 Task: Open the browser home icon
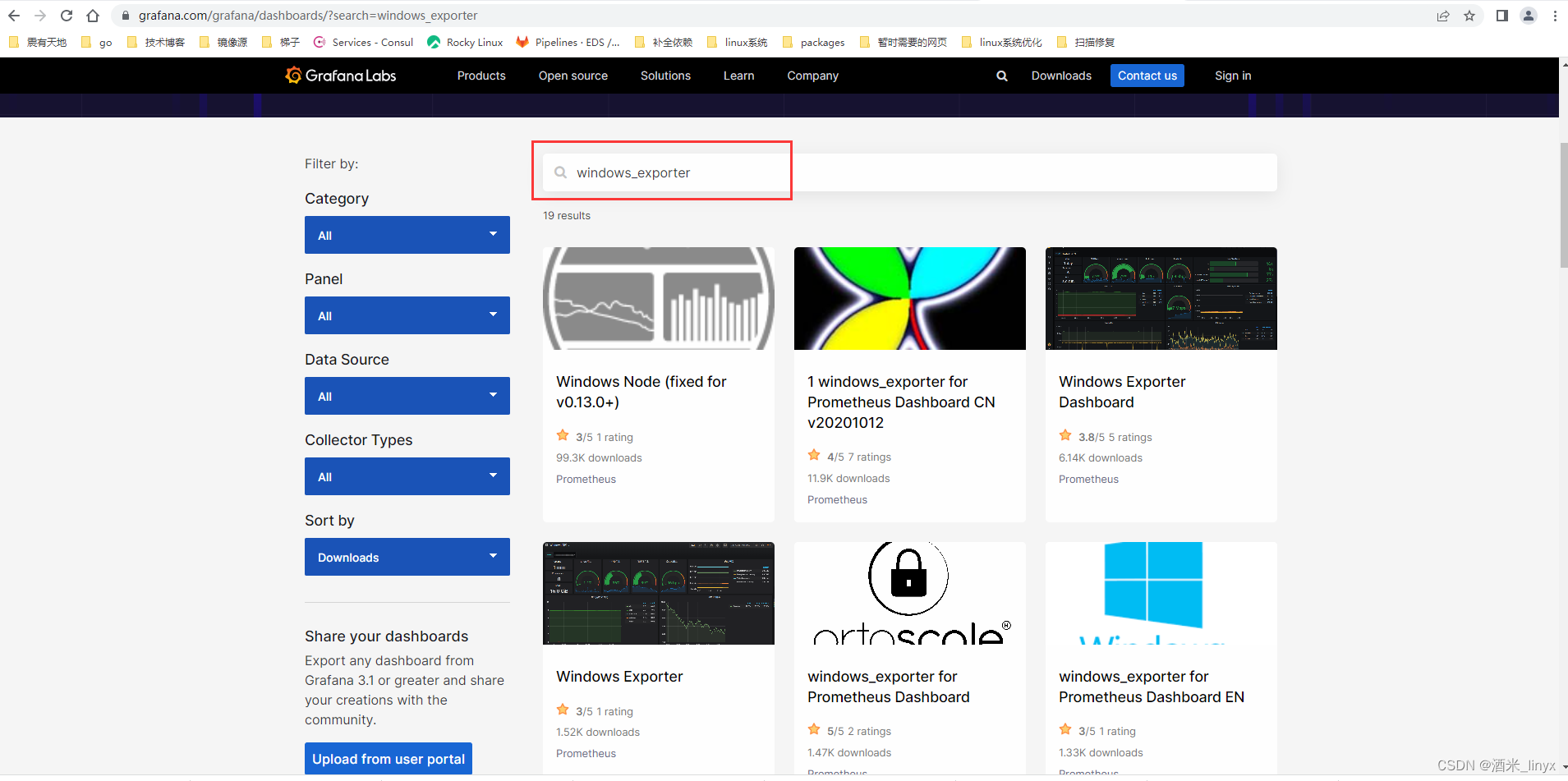tap(93, 16)
